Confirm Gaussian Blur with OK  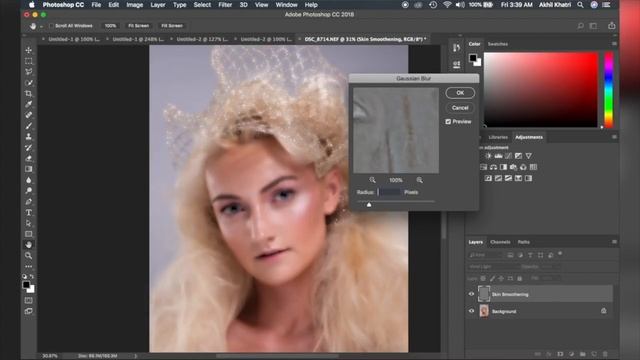[x=460, y=93]
